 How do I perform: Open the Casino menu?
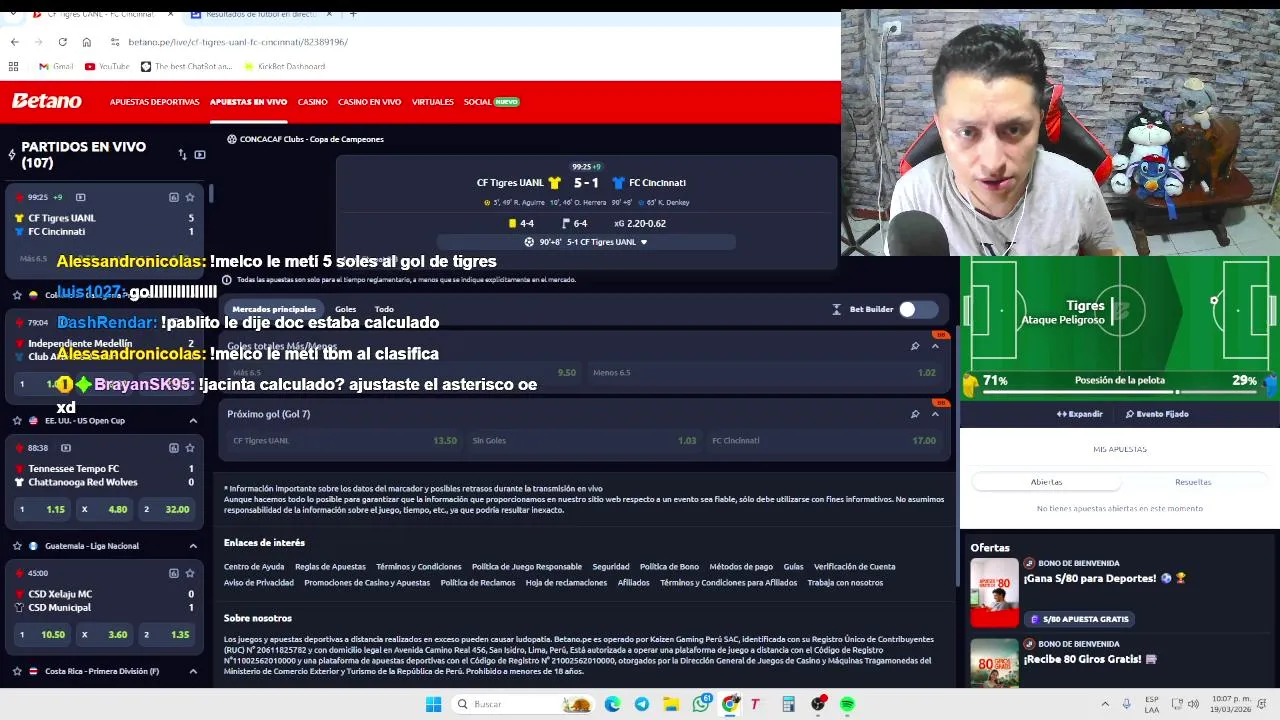[x=312, y=102]
